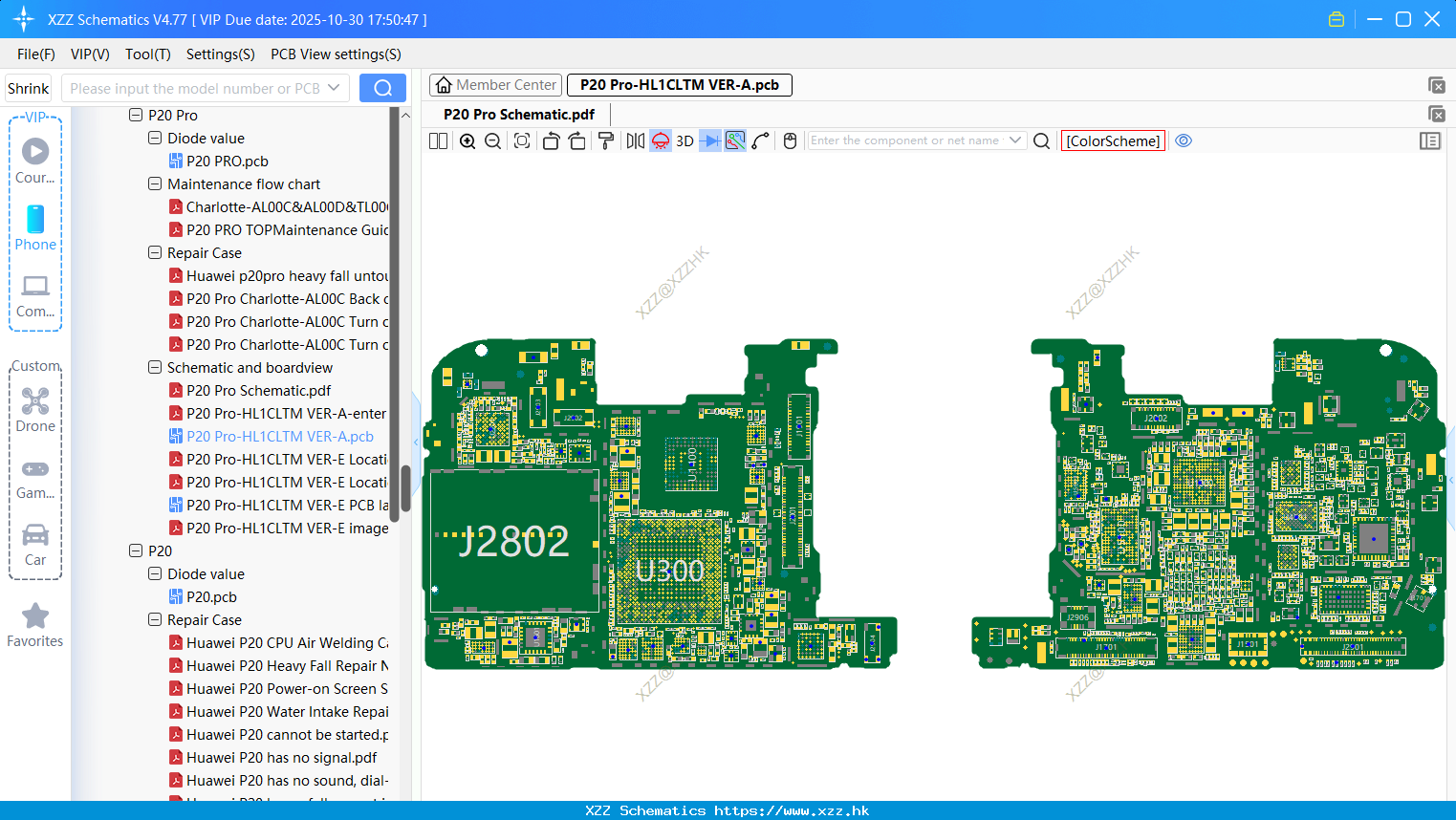The height and width of the screenshot is (820, 1456).
Task: Close the schematic sub-tab panel
Action: tap(1436, 115)
